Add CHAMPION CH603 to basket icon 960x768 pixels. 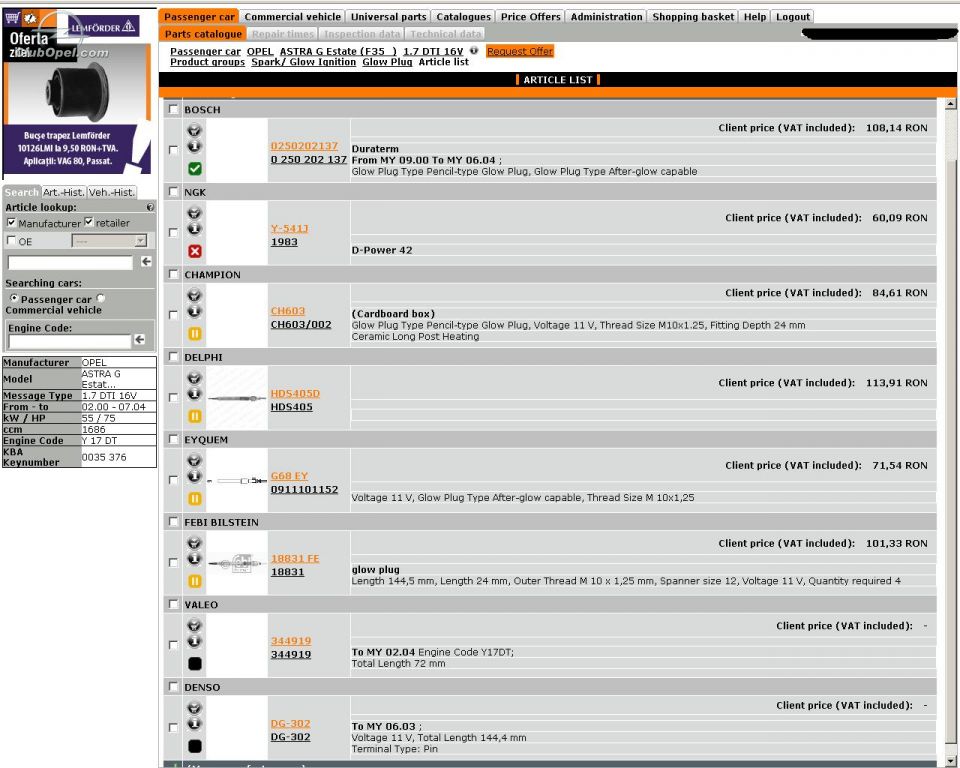click(x=194, y=295)
